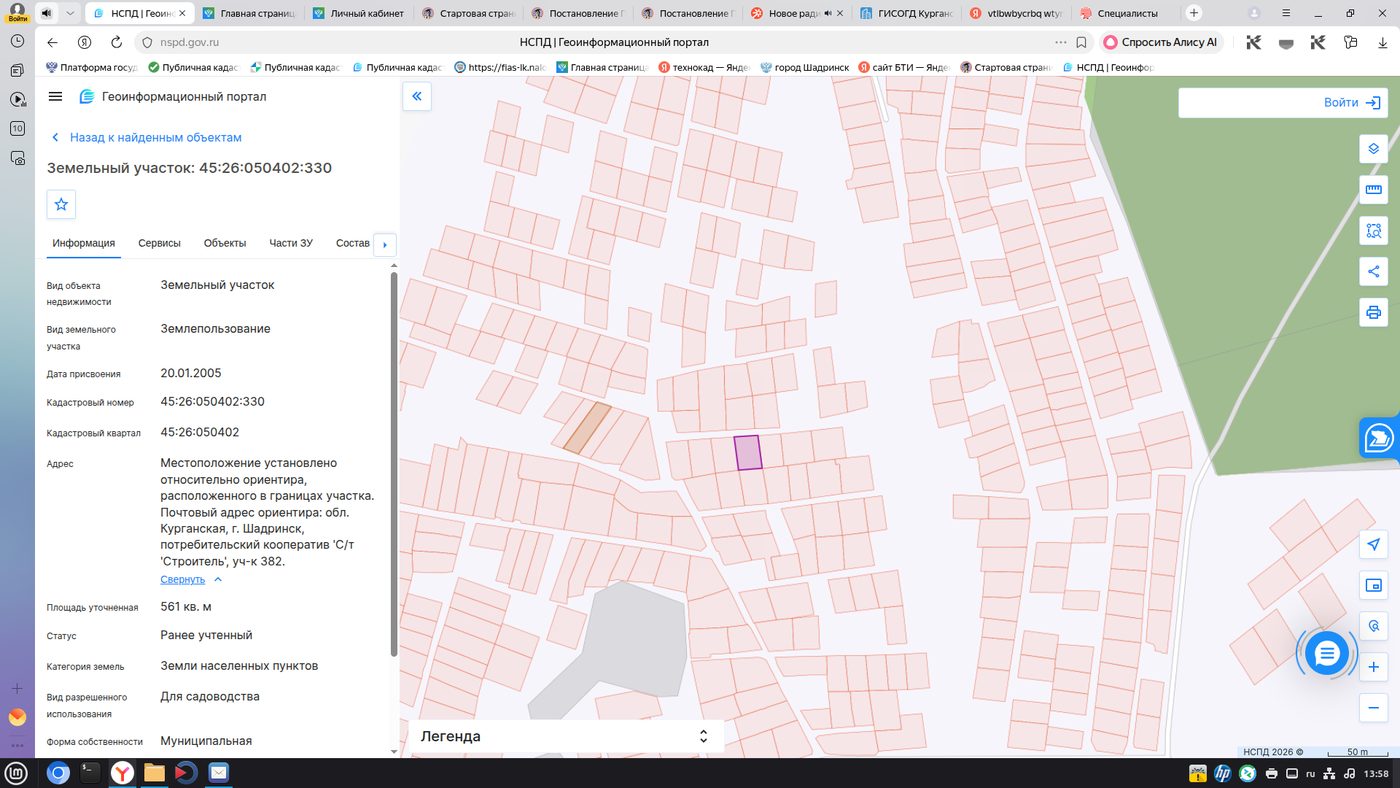Viewport: 1400px width, 788px height.
Task: Expand the Легенда panel
Action: tap(565, 736)
